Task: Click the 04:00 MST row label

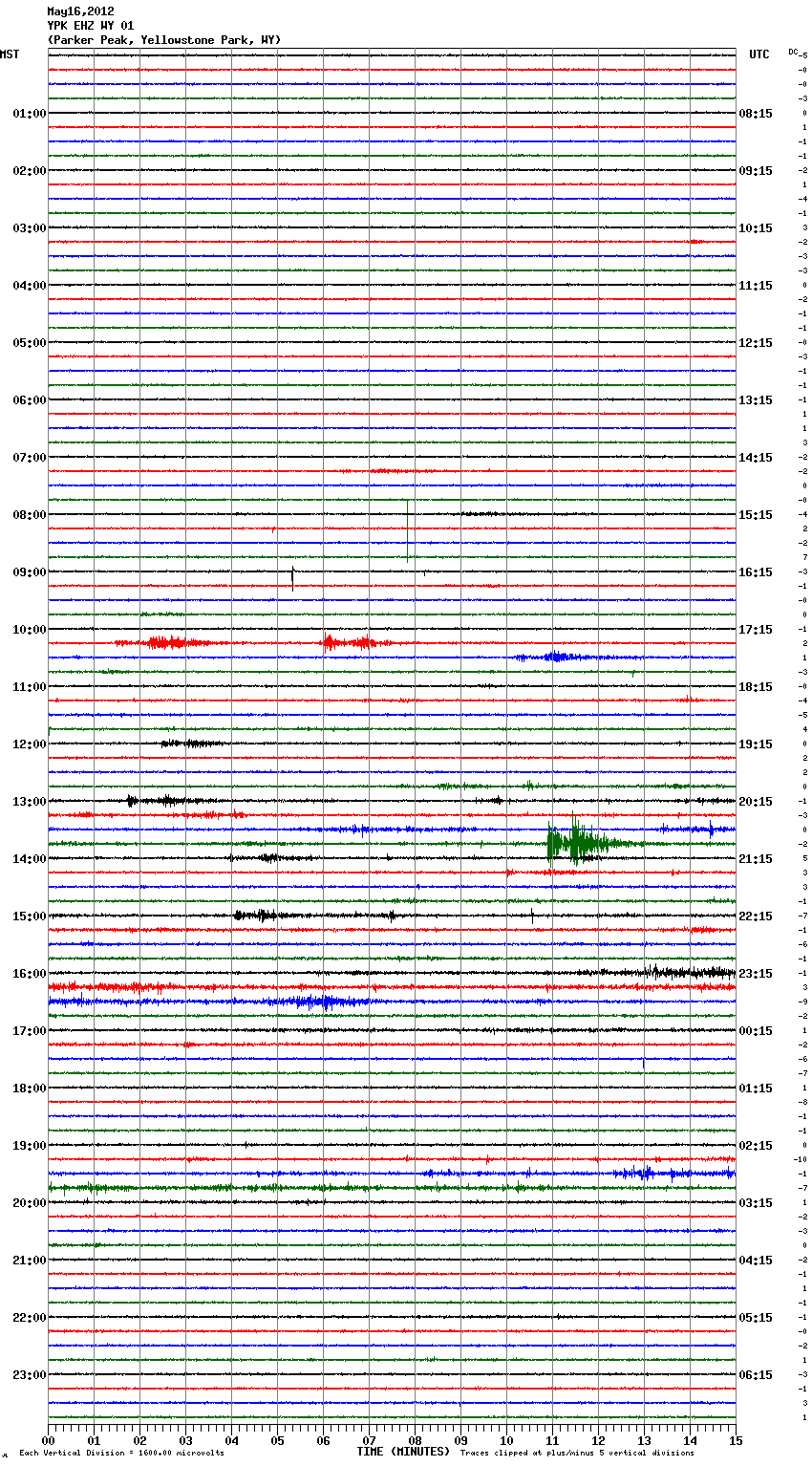Action: click(29, 286)
